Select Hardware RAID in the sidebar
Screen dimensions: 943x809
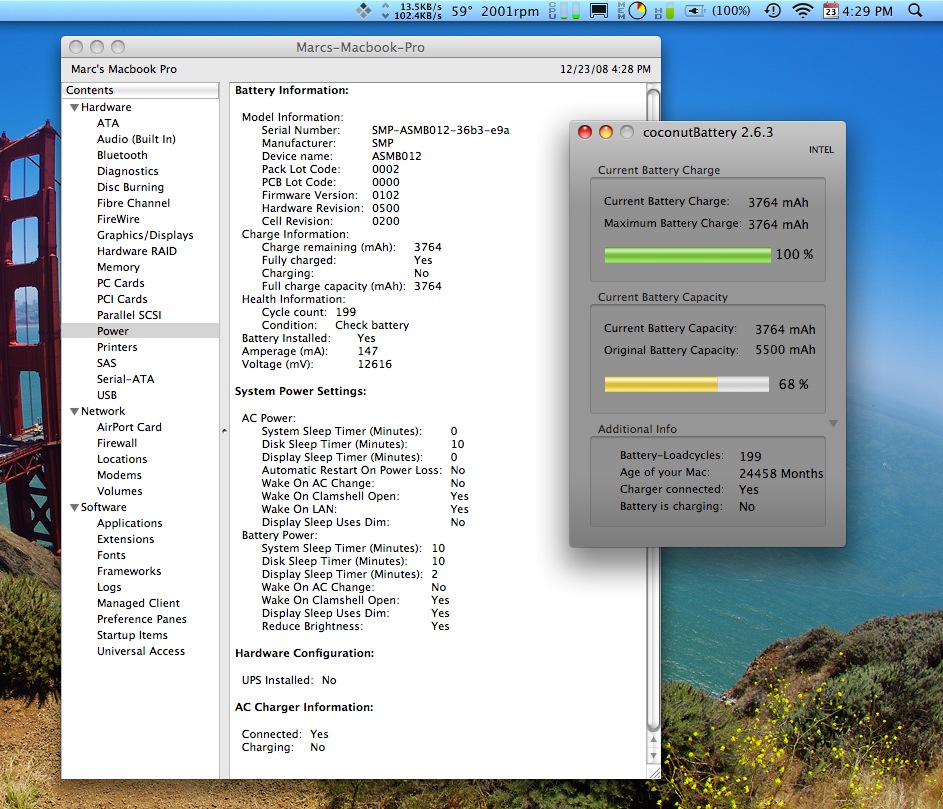137,251
